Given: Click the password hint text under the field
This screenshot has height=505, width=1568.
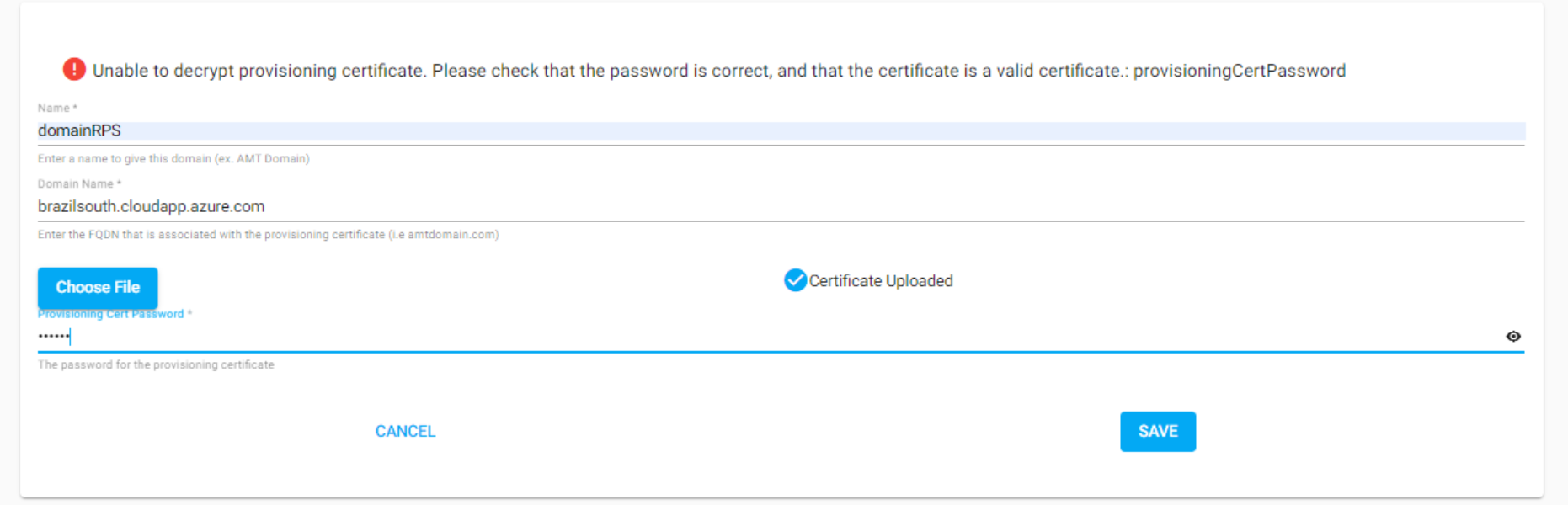Looking at the screenshot, I should (x=156, y=364).
